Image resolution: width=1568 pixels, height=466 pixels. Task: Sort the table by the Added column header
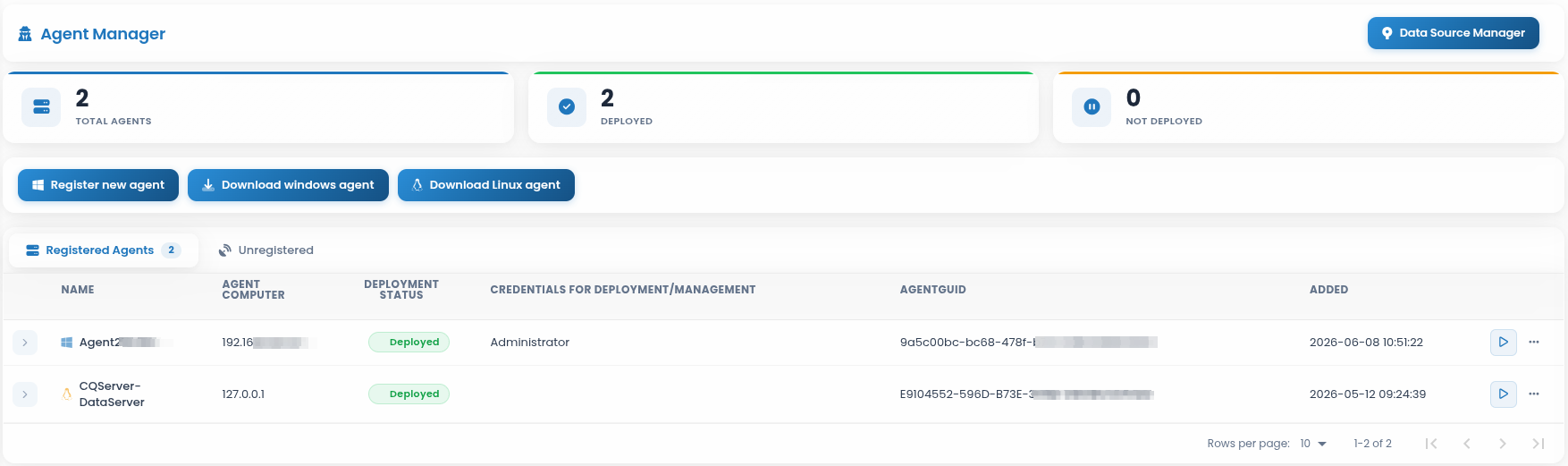pos(1328,290)
